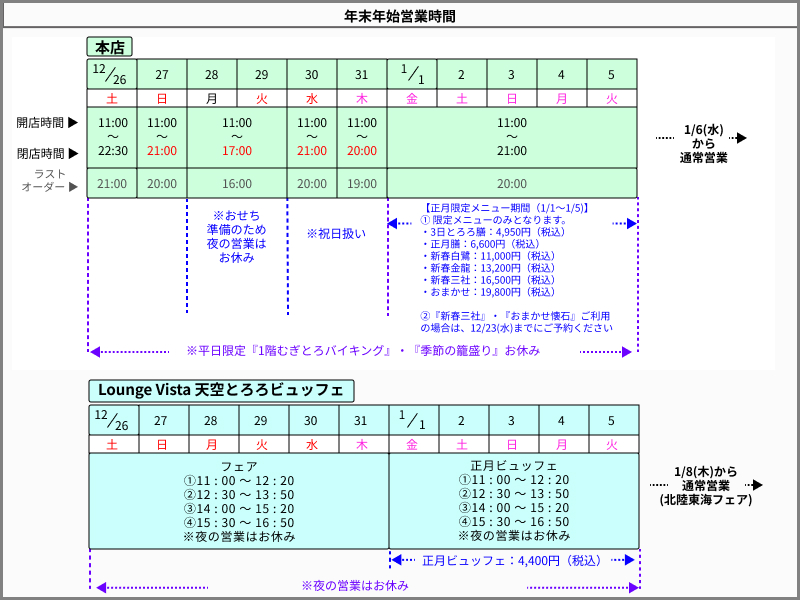Click the title 年末年始営業時間
The image size is (800, 600).
coord(399,16)
